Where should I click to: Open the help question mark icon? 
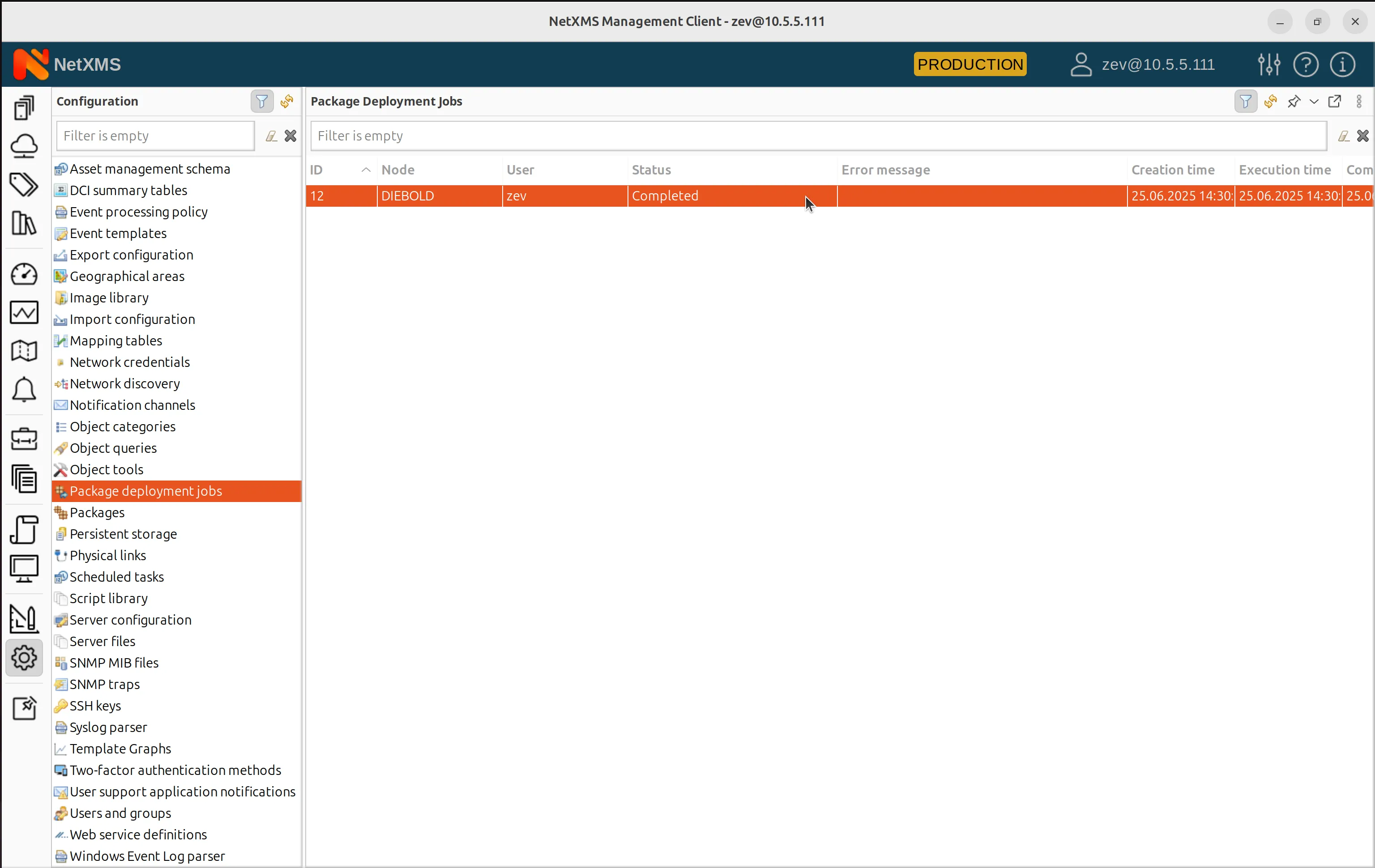coord(1305,64)
